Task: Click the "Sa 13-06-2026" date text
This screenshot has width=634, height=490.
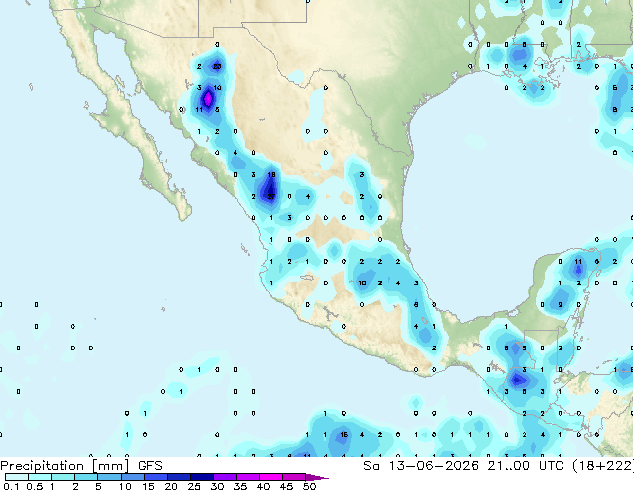Action: 421,466
